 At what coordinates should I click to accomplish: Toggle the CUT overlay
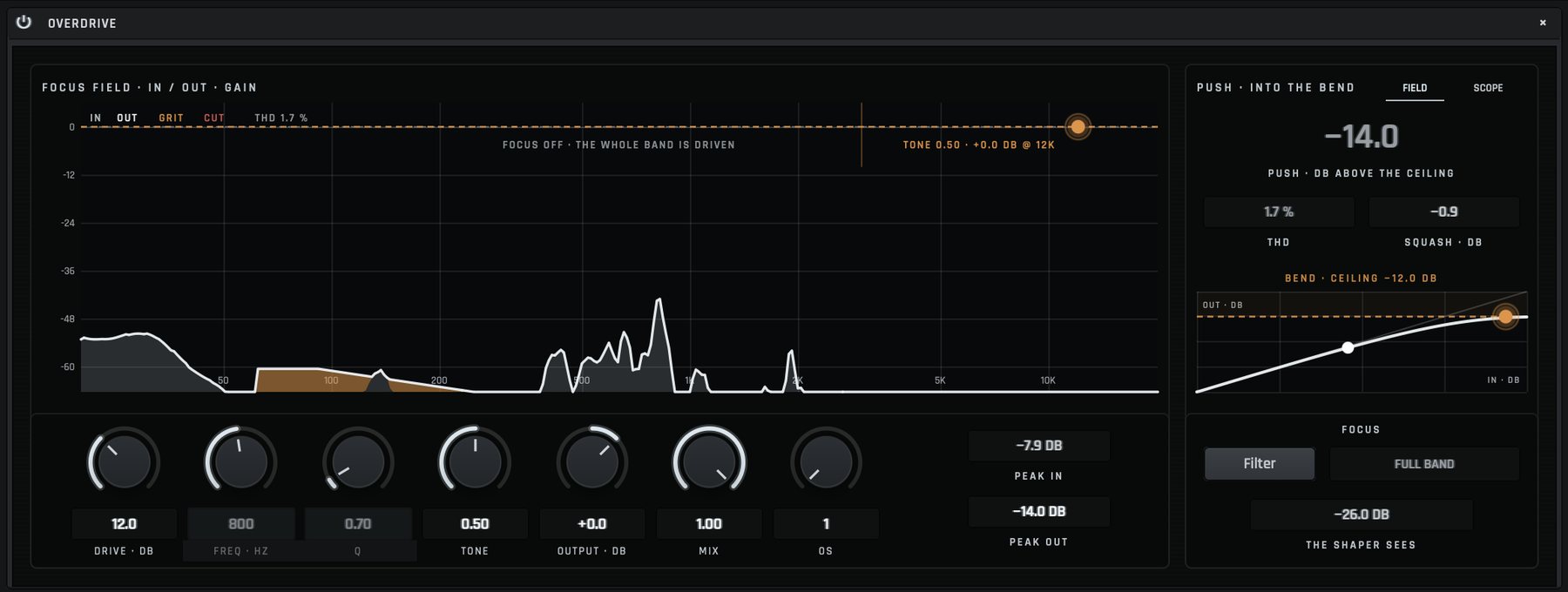pyautogui.click(x=214, y=118)
